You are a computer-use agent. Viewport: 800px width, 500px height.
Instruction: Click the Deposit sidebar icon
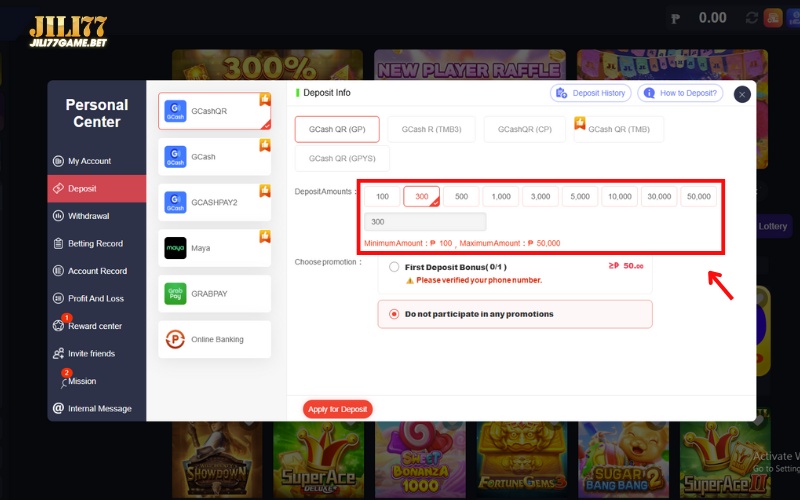58,188
